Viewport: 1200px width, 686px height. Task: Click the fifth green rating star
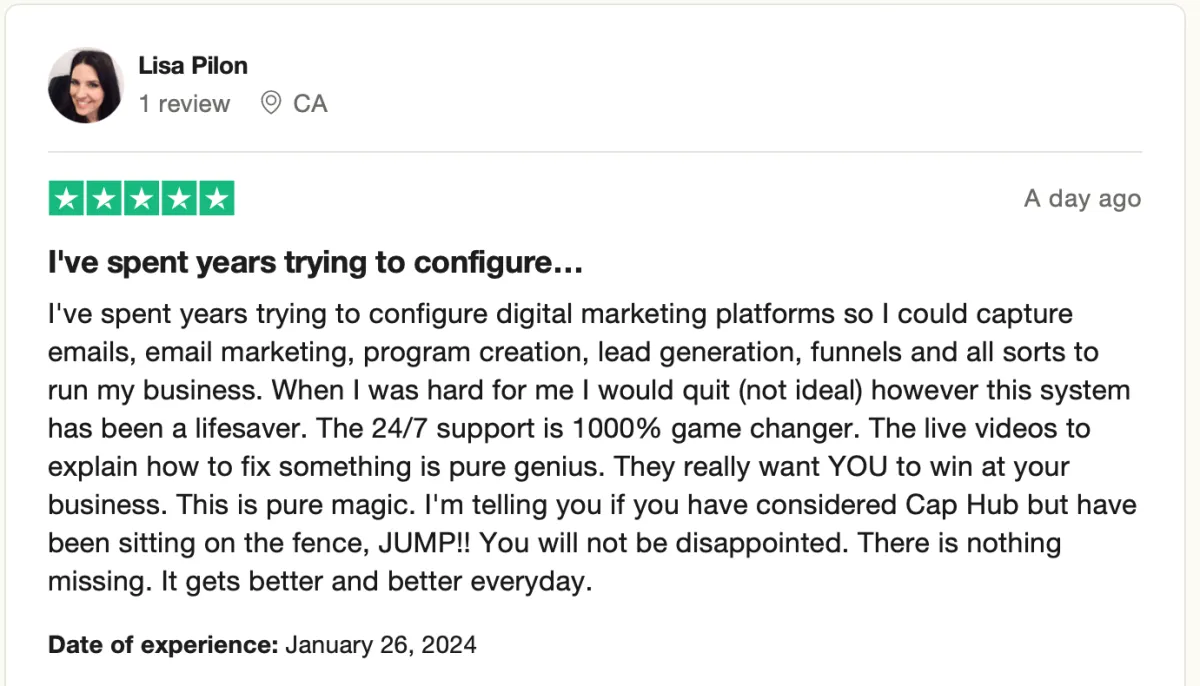coord(216,199)
